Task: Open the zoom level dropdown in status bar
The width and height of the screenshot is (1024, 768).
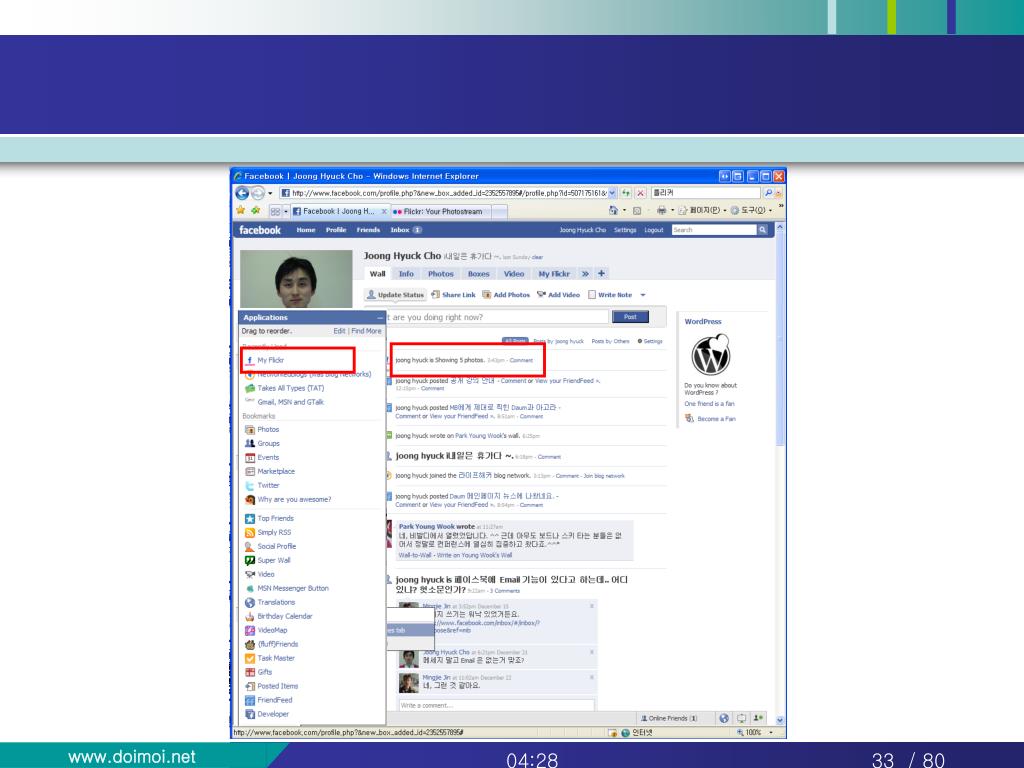Action: (x=771, y=733)
